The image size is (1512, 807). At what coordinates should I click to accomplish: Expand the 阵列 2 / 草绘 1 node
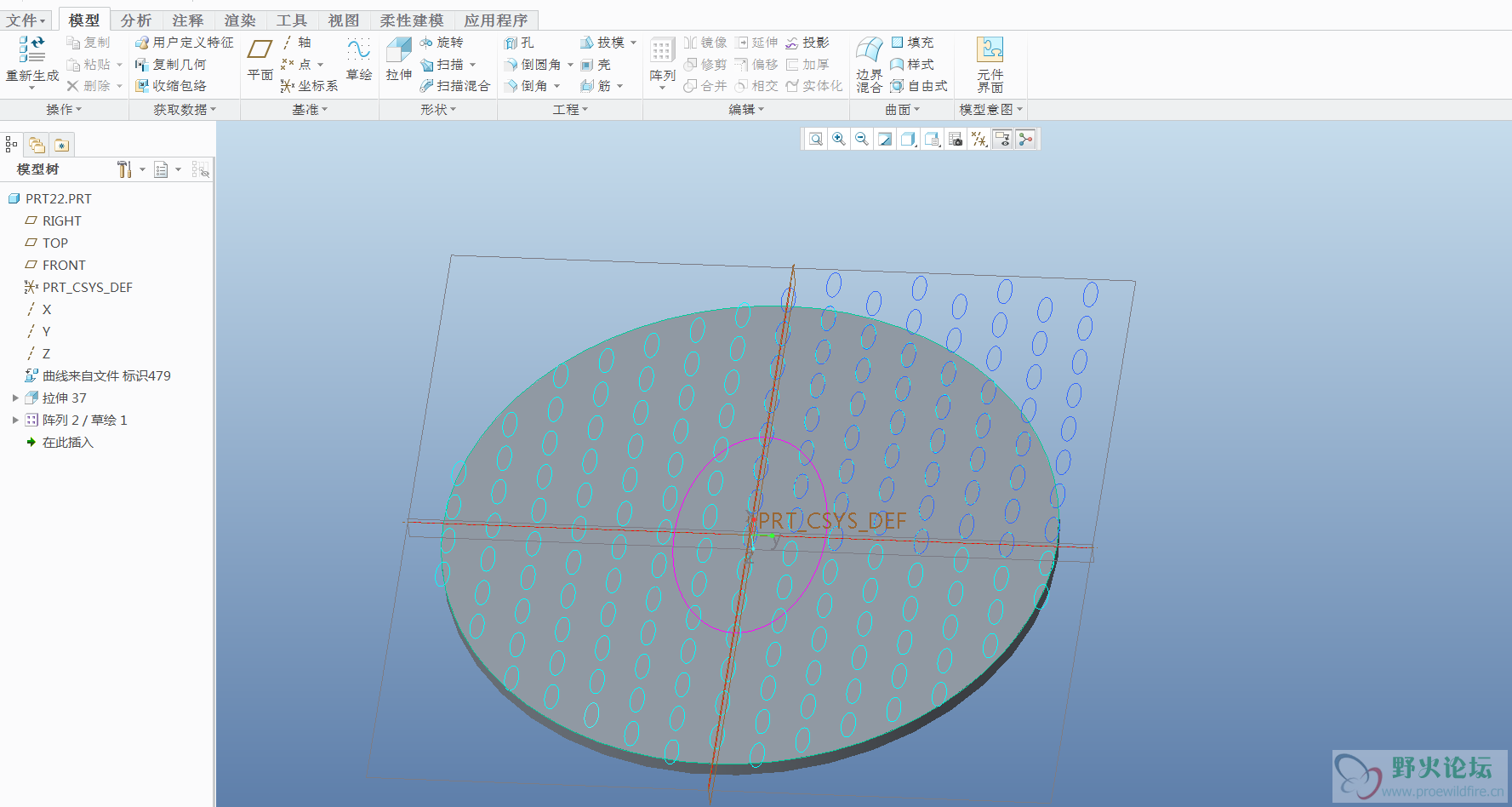click(x=15, y=420)
